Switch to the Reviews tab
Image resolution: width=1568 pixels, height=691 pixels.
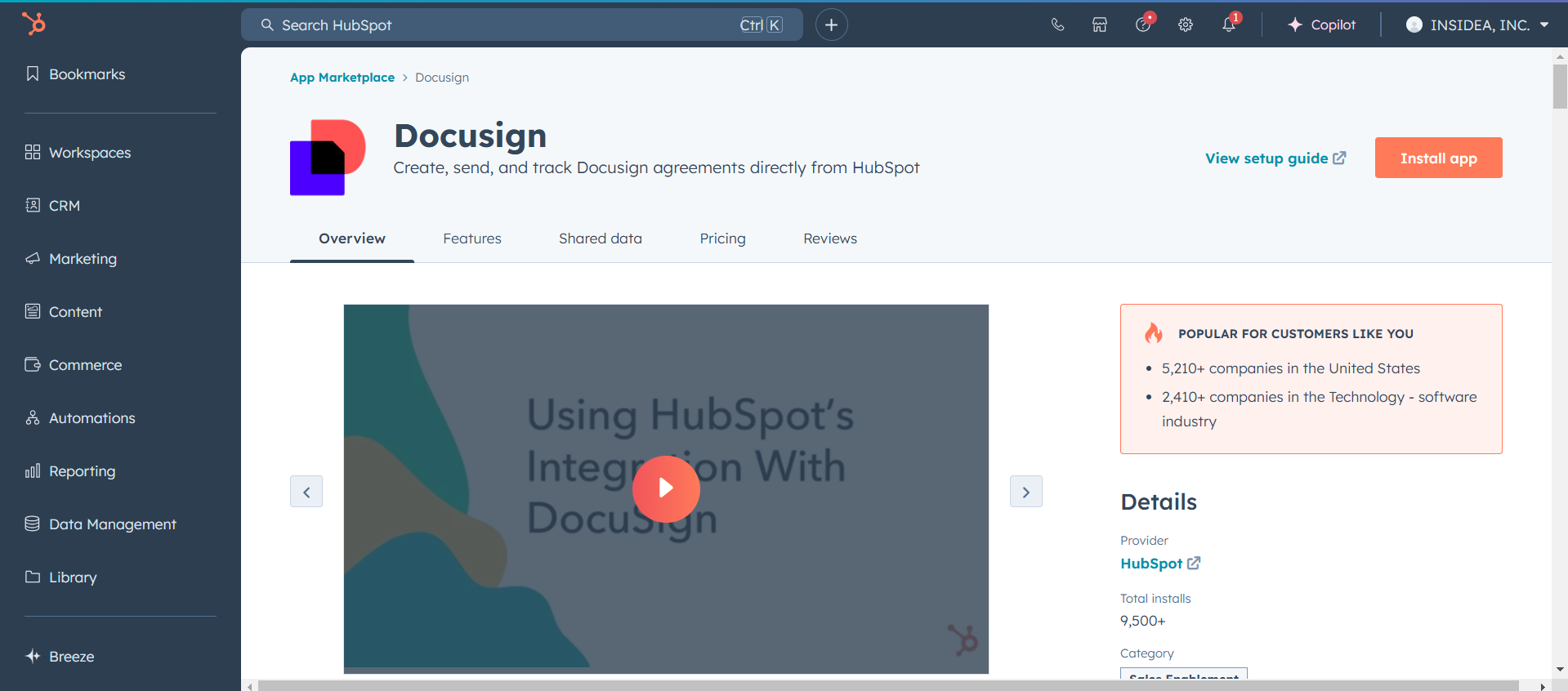coord(830,239)
